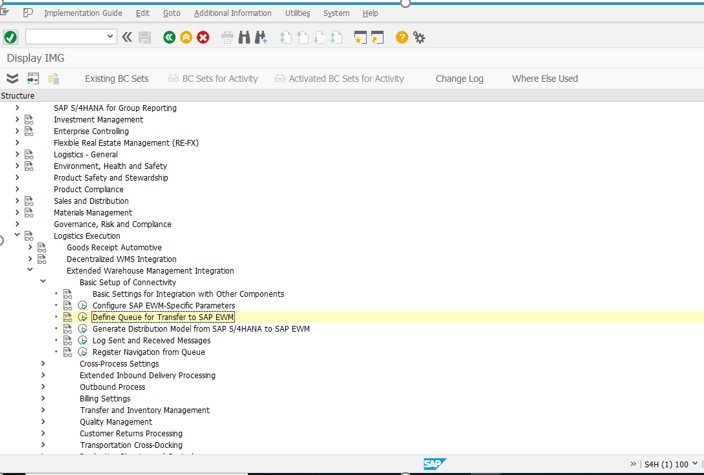Click execute icon for Define Queue for Transfer
Image resolution: width=704 pixels, height=475 pixels.
83,317
